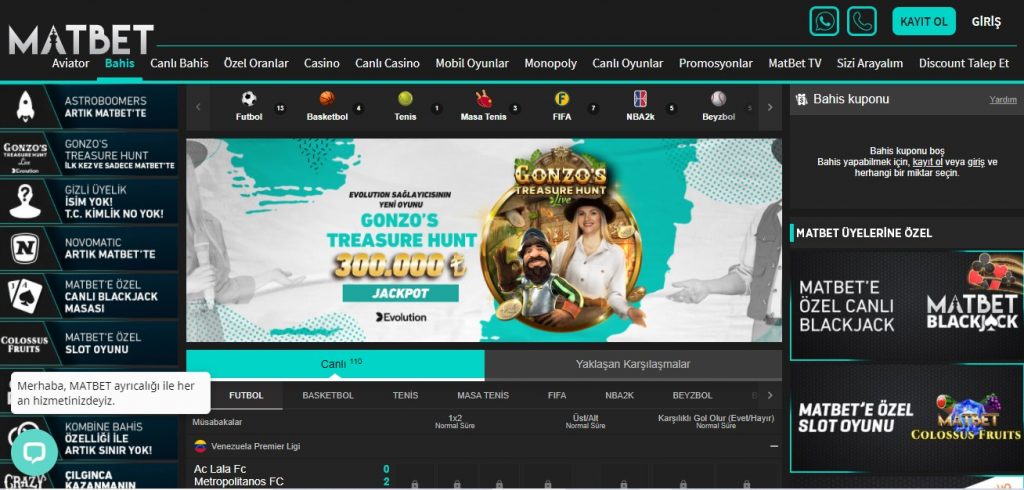
Task: Click Colossus Fruits sidebar logo
Action: click(x=24, y=344)
